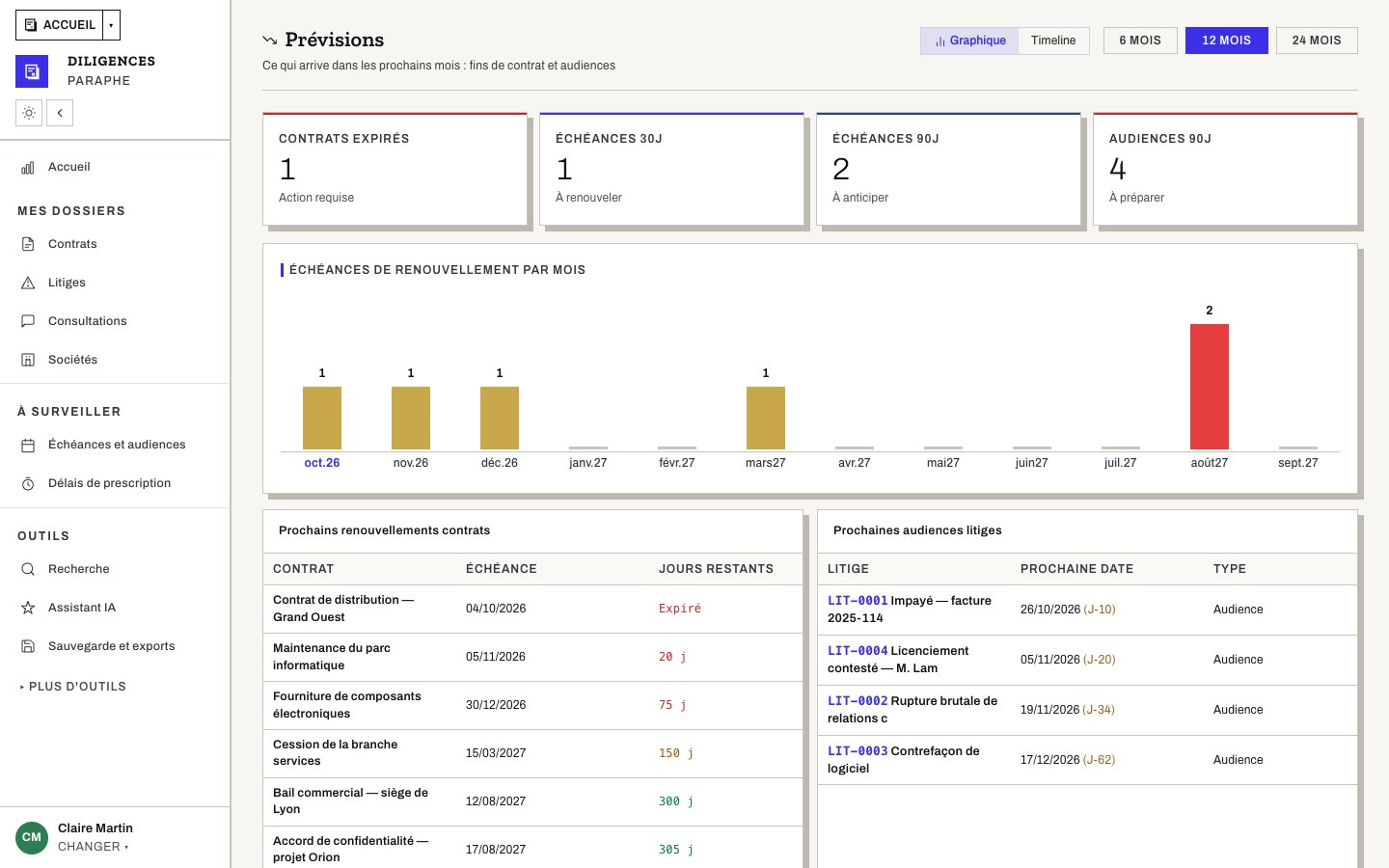Collapse the sidebar with the chevron icon
This screenshot has height=868, width=1389.
coord(60,113)
